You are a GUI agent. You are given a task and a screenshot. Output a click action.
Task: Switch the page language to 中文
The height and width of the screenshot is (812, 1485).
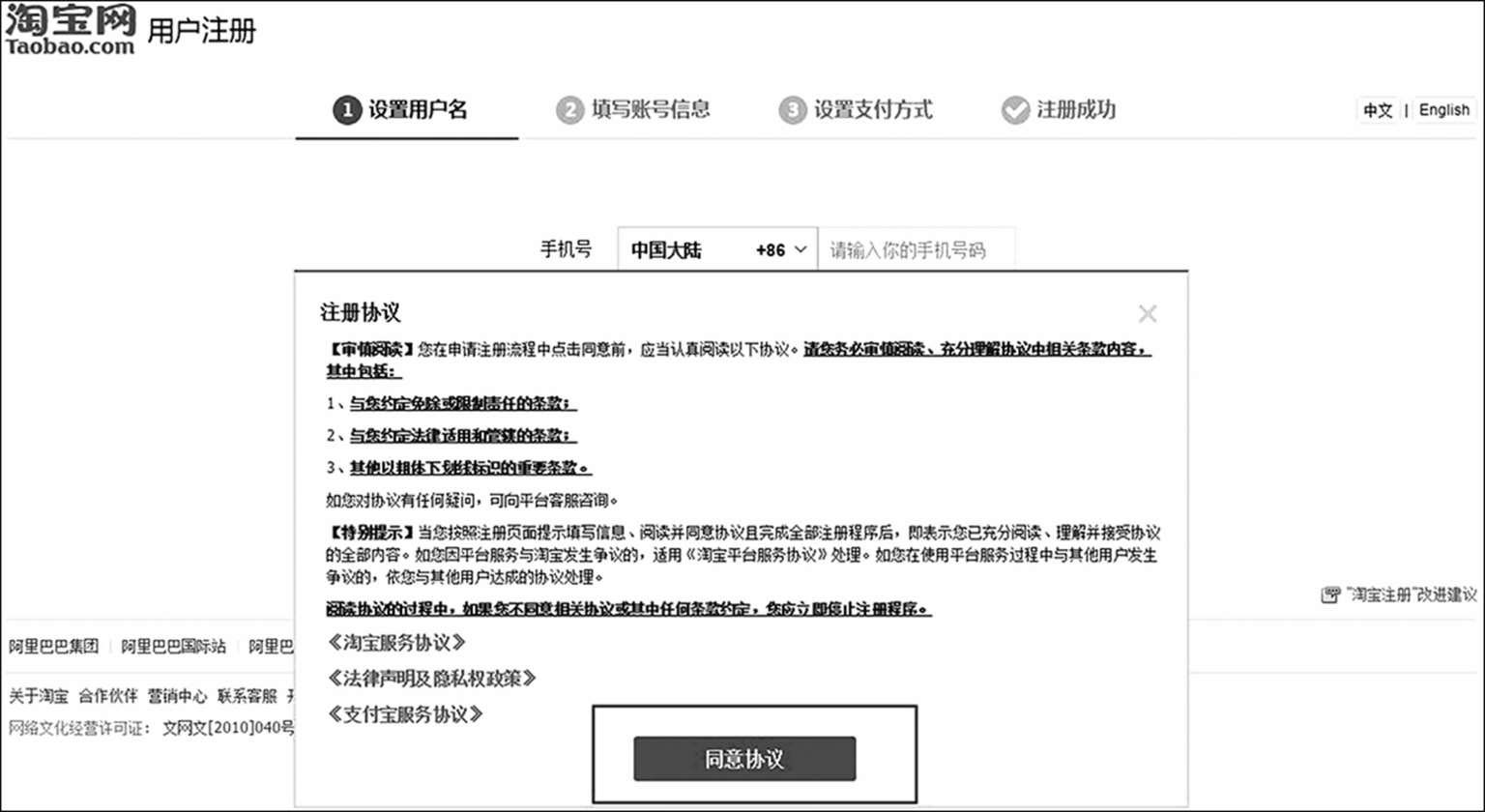pos(1378,110)
